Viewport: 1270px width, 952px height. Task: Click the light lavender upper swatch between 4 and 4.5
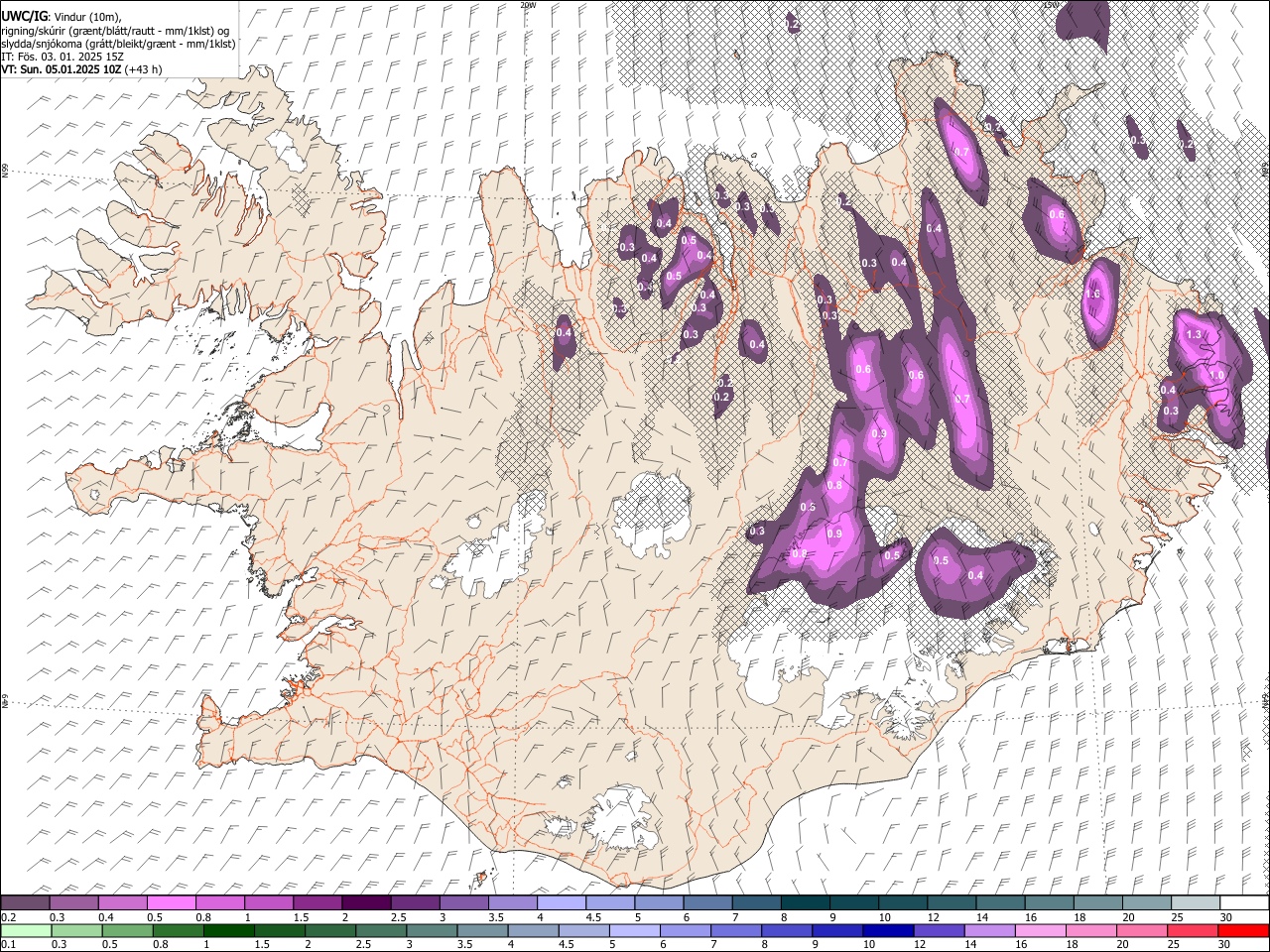(562, 902)
